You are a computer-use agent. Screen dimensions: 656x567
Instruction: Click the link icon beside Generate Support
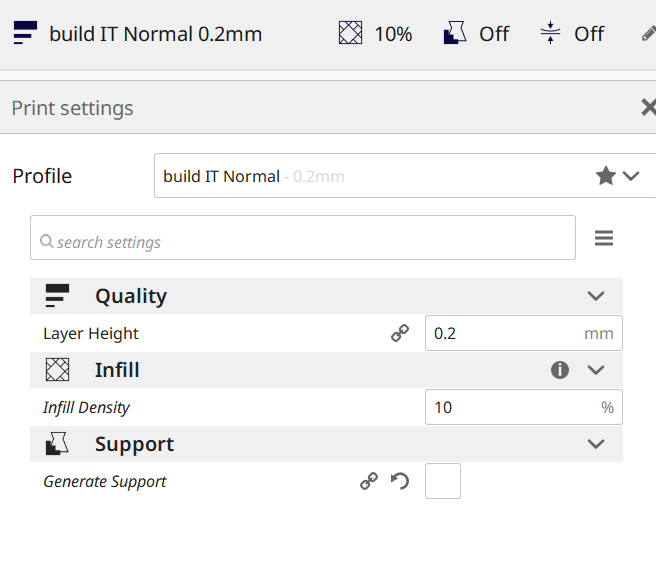point(369,482)
